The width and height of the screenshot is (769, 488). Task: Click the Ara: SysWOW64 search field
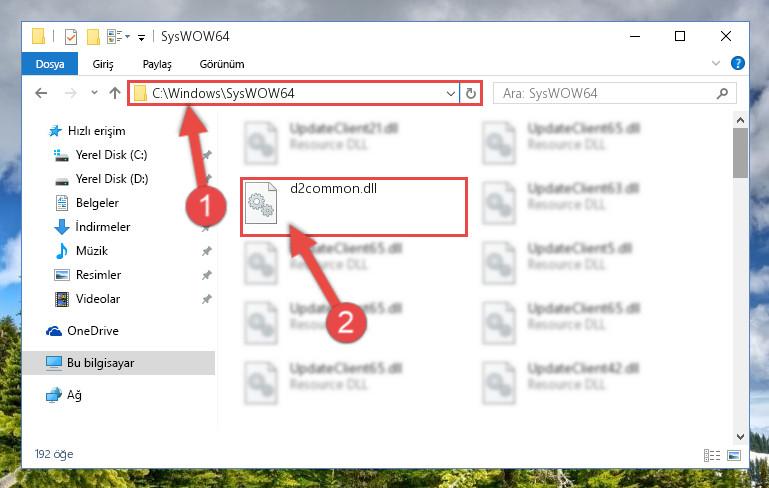[615, 93]
